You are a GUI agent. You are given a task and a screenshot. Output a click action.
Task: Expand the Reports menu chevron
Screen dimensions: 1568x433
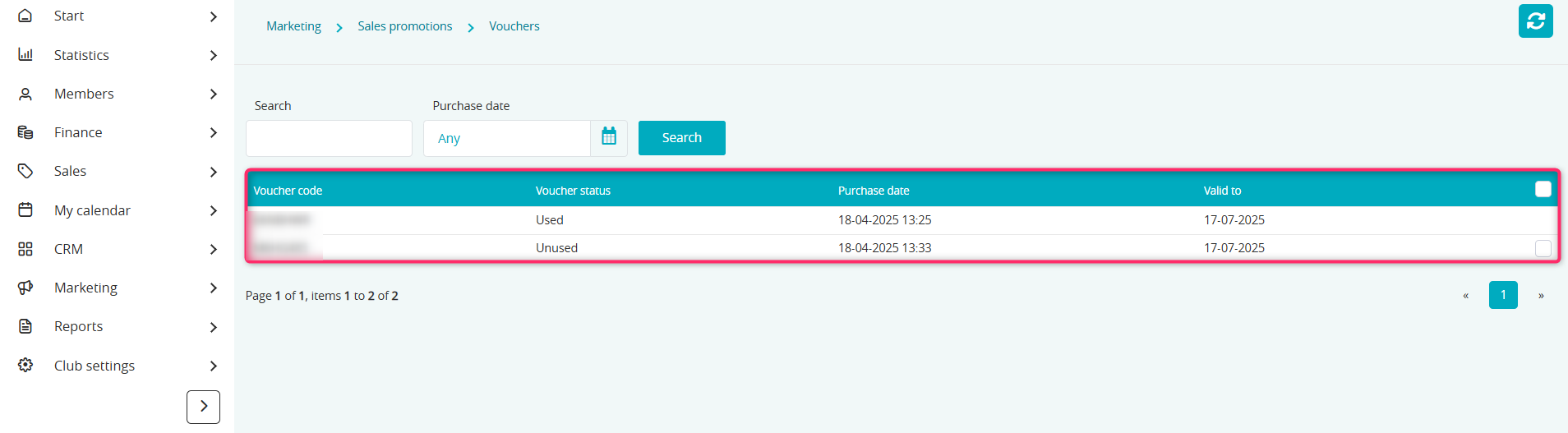tap(213, 327)
